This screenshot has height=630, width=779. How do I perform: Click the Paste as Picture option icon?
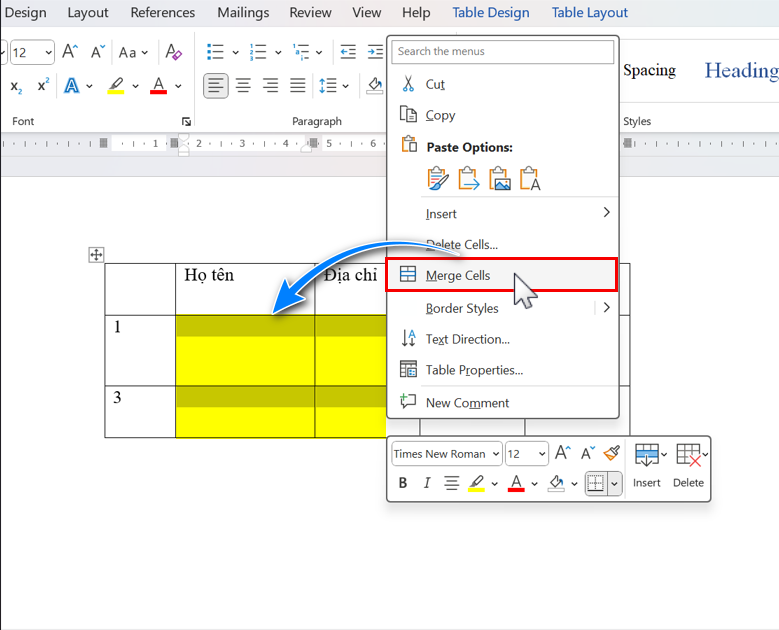pyautogui.click(x=499, y=179)
